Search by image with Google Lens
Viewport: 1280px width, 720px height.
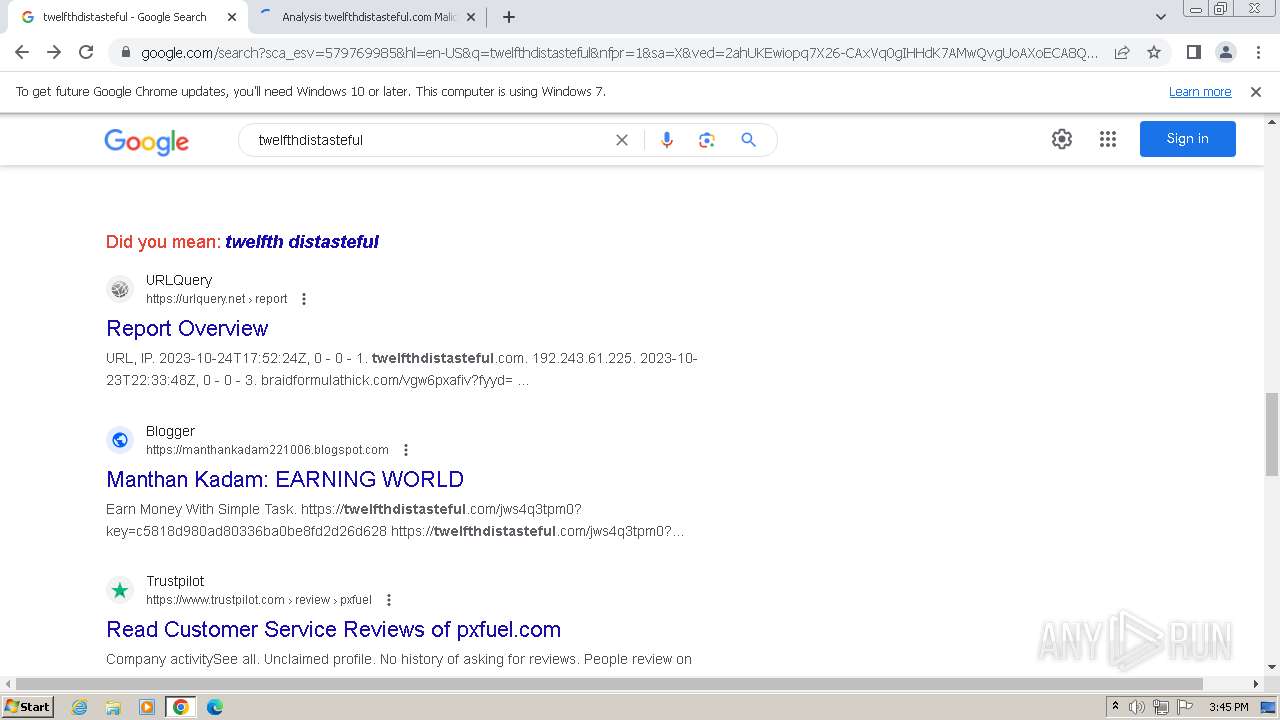click(x=707, y=140)
